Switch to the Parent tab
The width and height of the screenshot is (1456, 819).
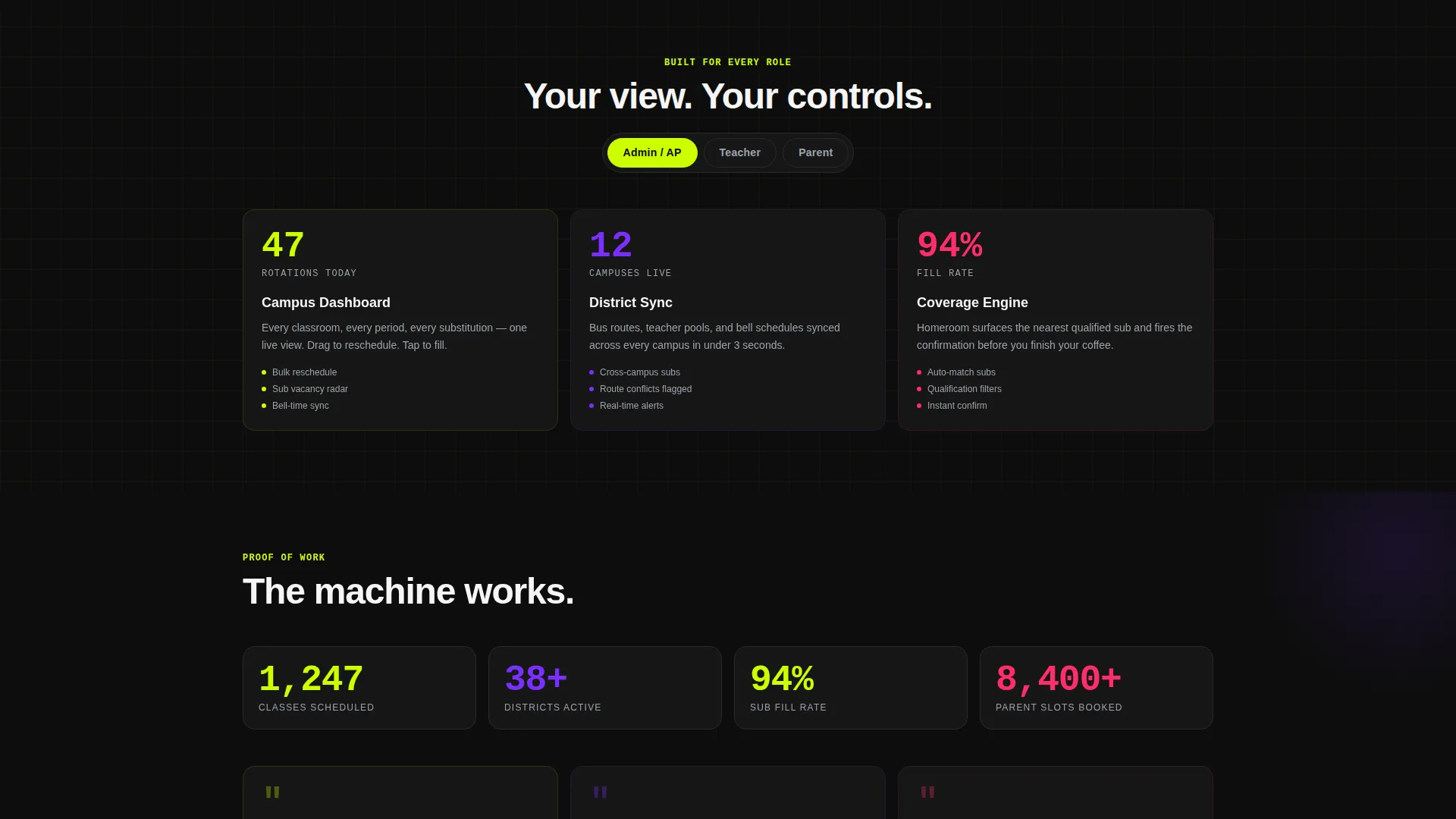(815, 152)
